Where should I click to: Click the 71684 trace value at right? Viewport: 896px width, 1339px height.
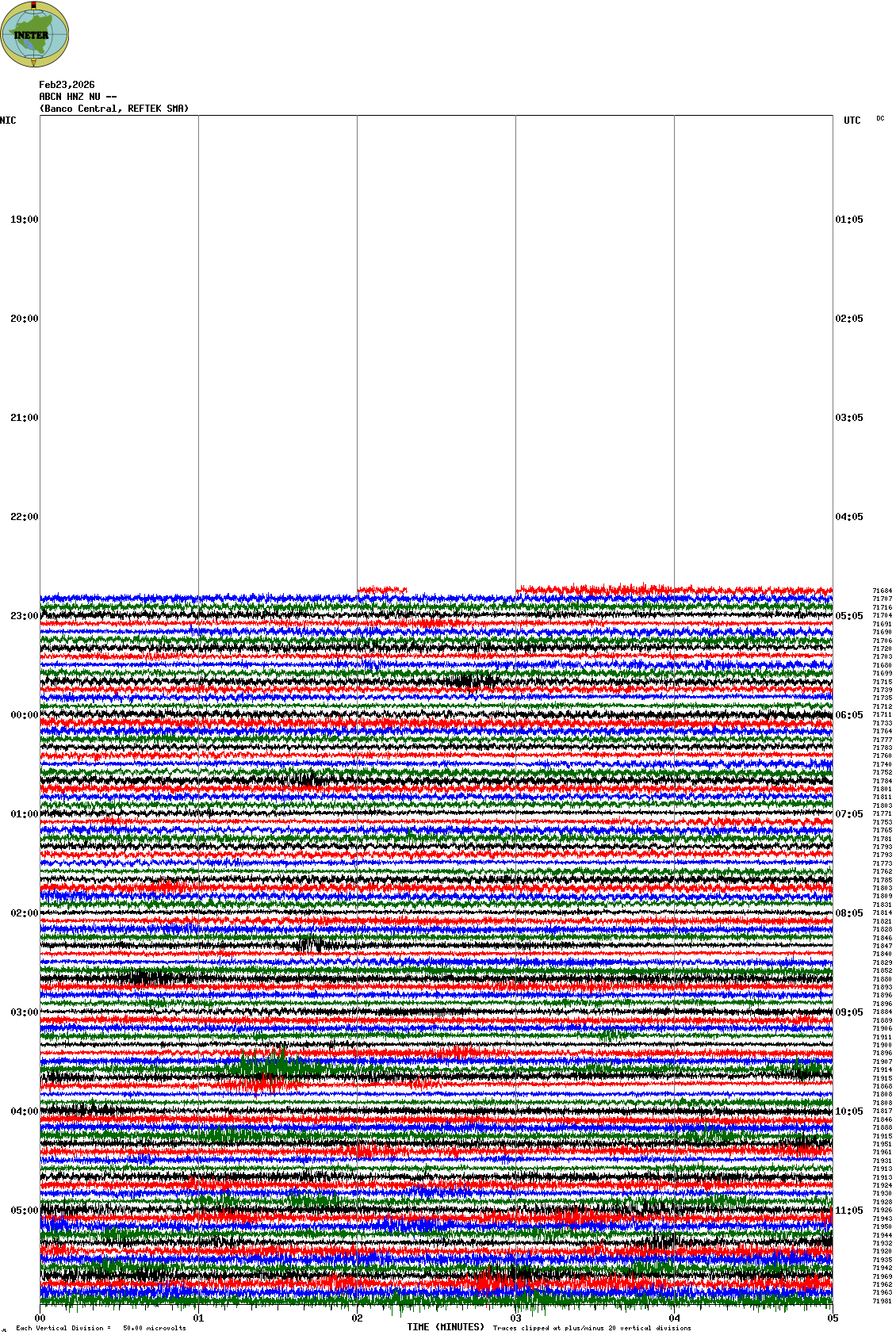click(882, 591)
